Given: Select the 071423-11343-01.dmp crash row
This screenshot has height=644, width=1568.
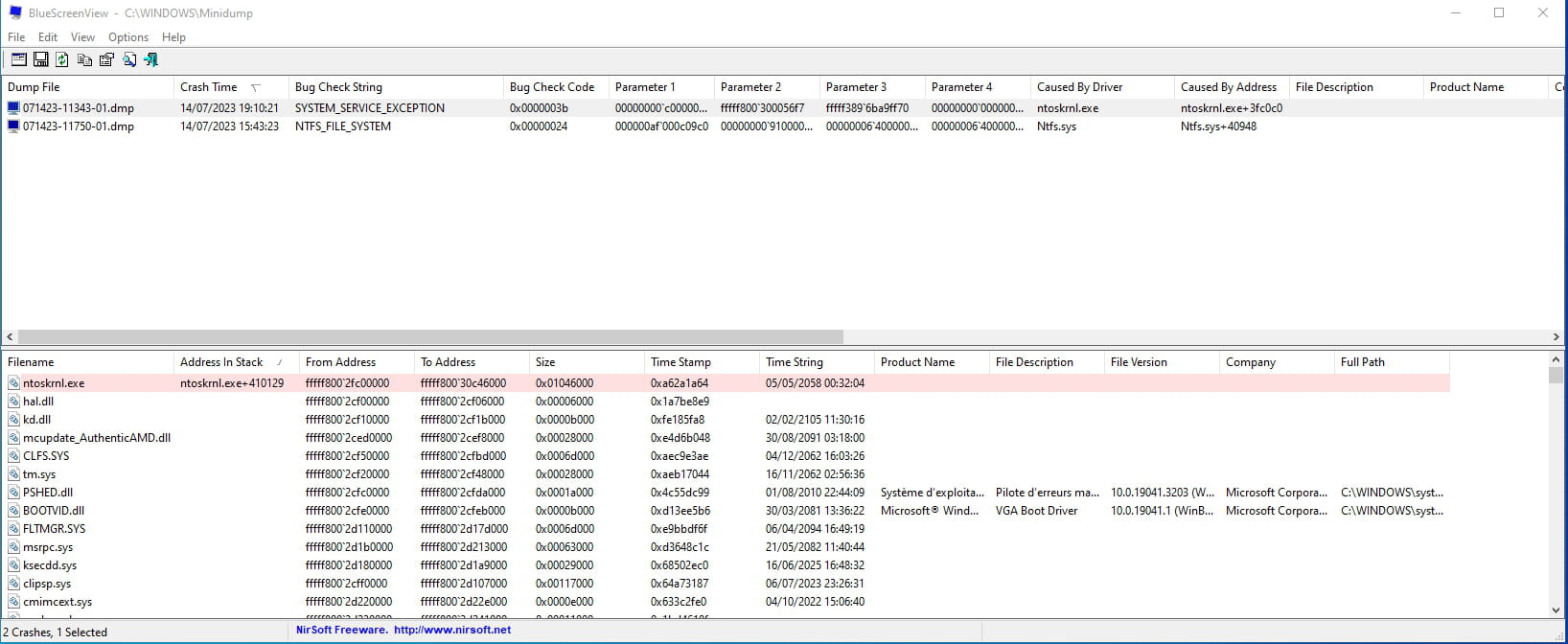Looking at the screenshot, I should [x=782, y=108].
